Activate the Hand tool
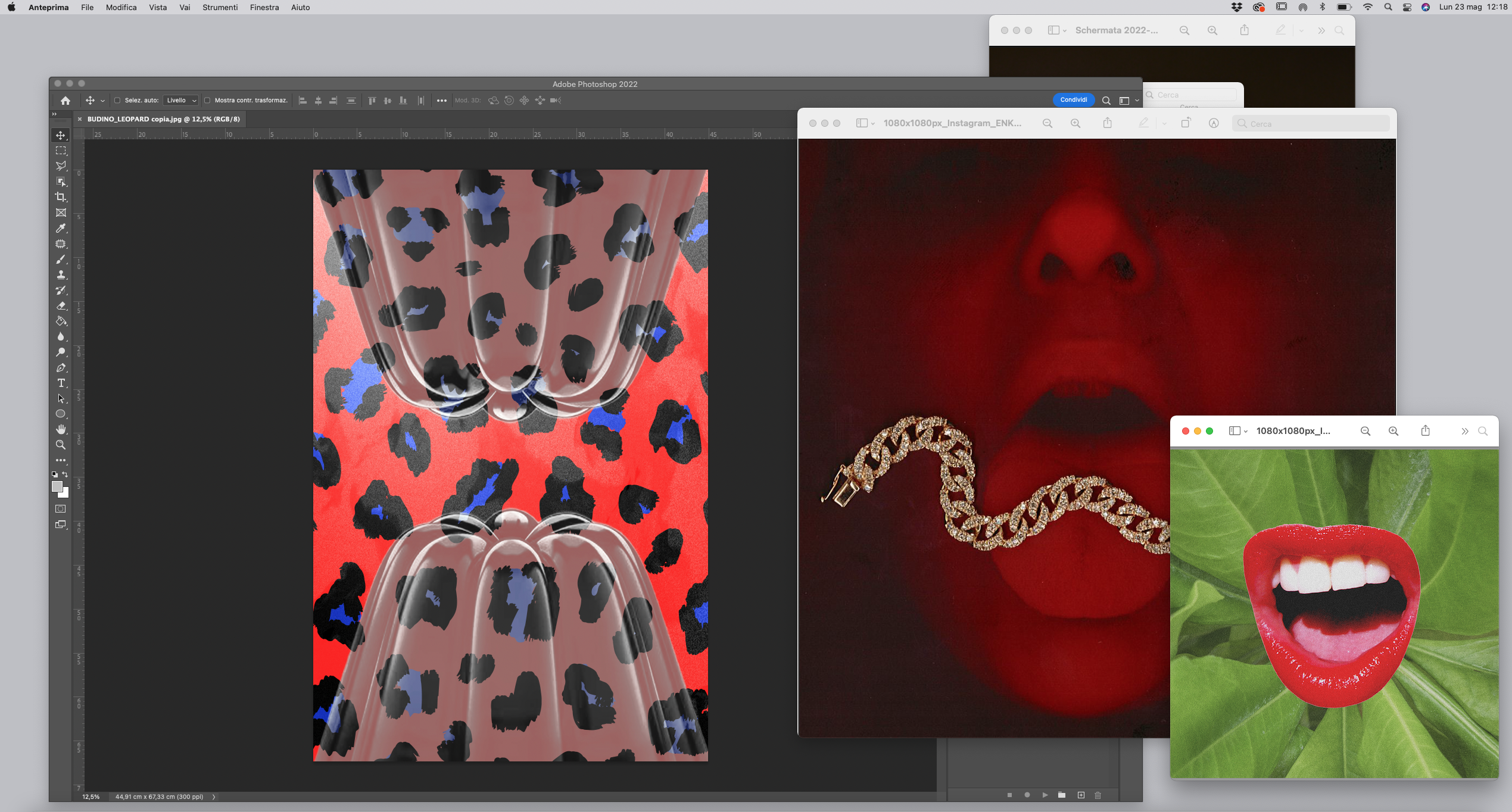This screenshot has height=812, width=1512. [61, 429]
